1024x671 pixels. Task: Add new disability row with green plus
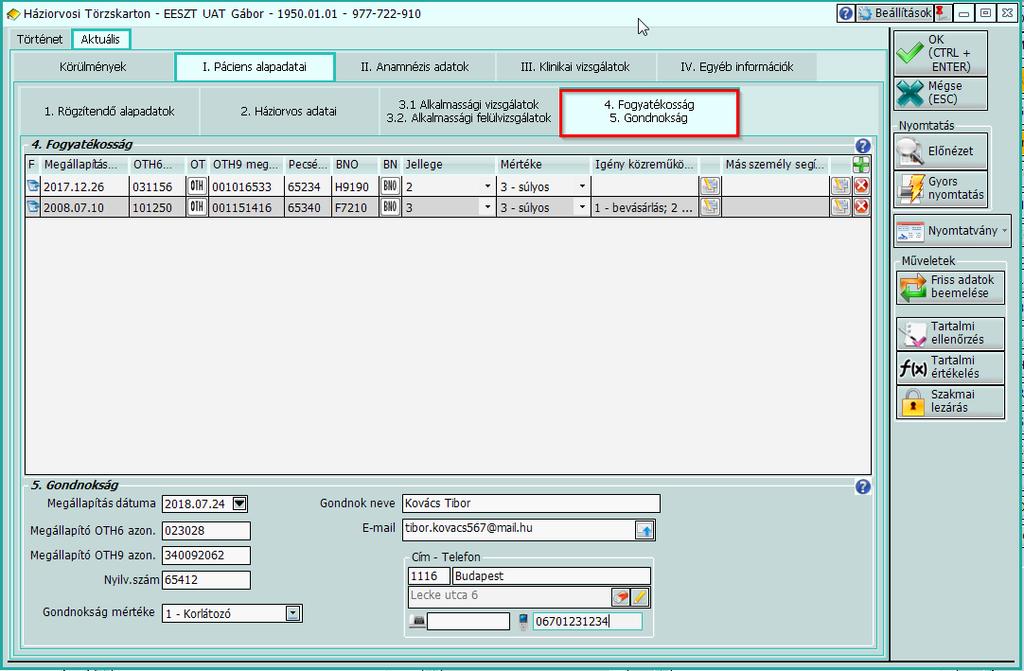pos(861,165)
